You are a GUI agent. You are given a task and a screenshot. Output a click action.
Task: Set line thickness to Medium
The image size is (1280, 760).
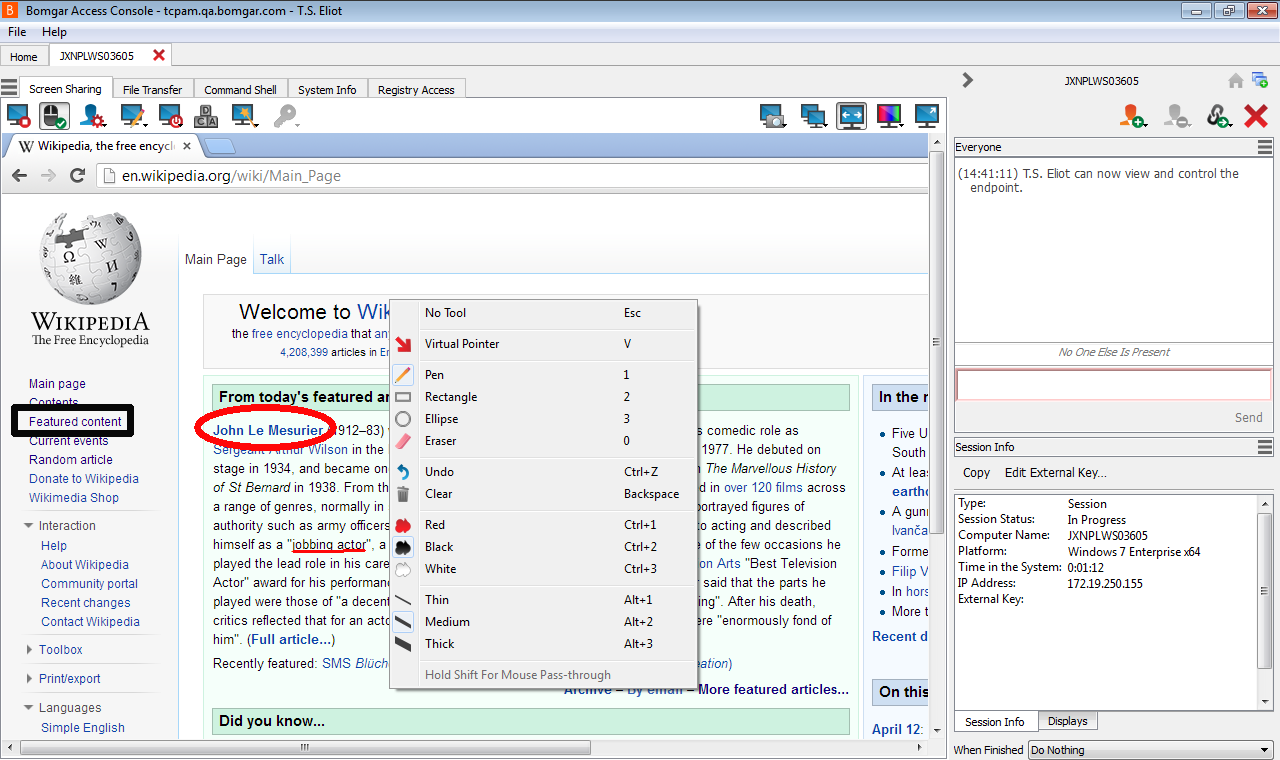(543, 622)
